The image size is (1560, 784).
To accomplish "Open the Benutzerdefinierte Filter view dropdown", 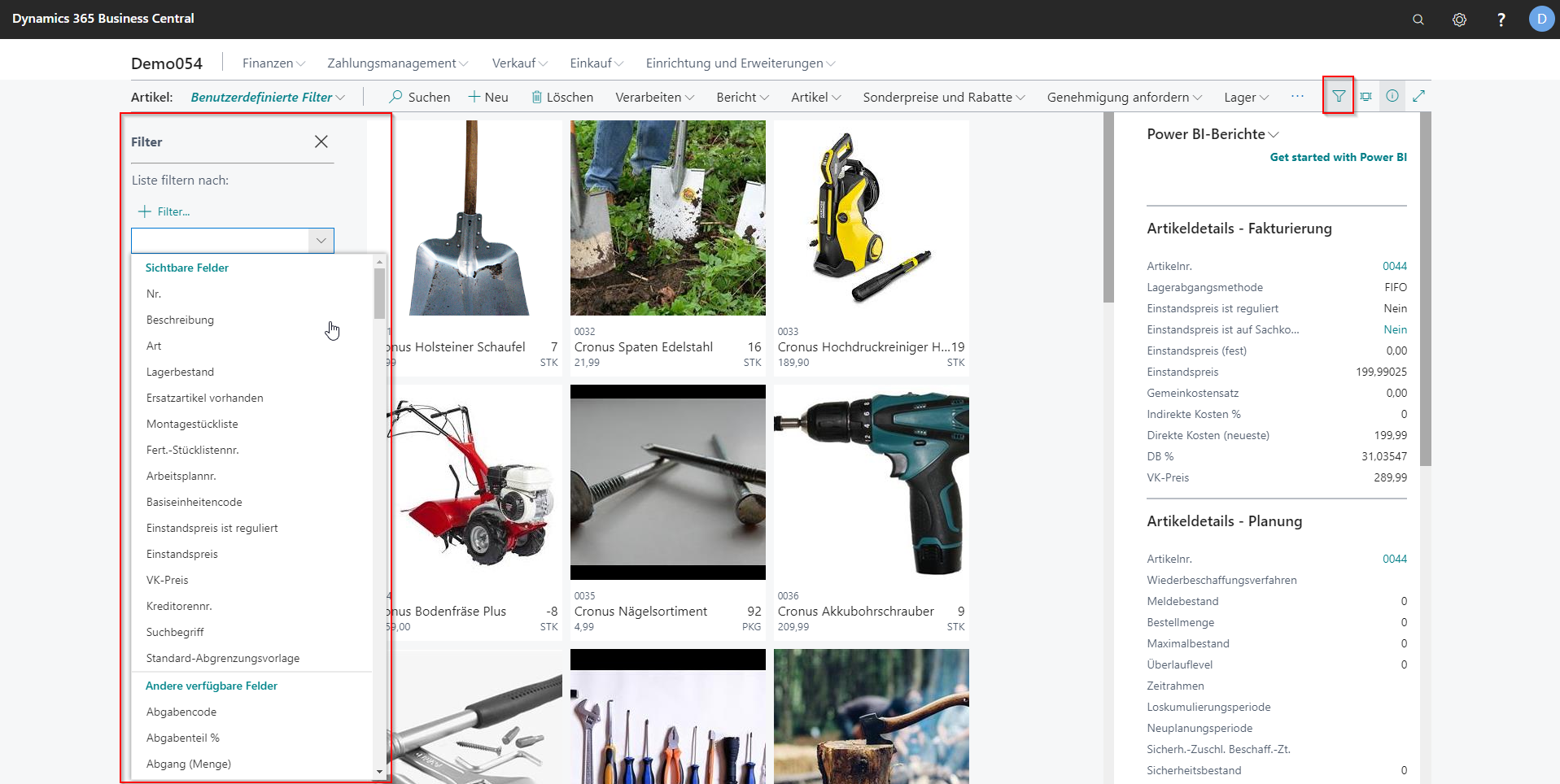I will pyautogui.click(x=268, y=97).
